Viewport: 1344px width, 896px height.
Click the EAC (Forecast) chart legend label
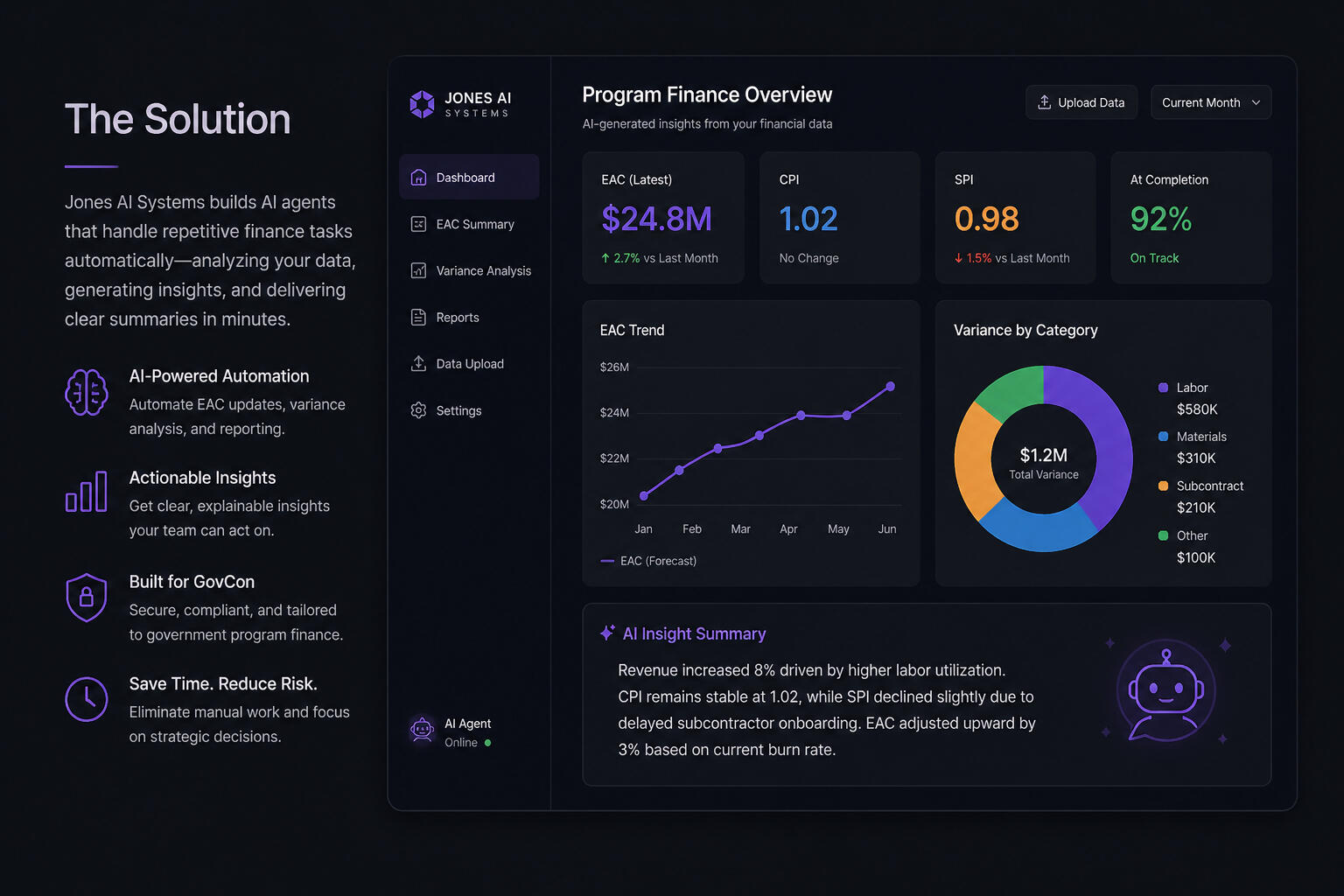658,561
